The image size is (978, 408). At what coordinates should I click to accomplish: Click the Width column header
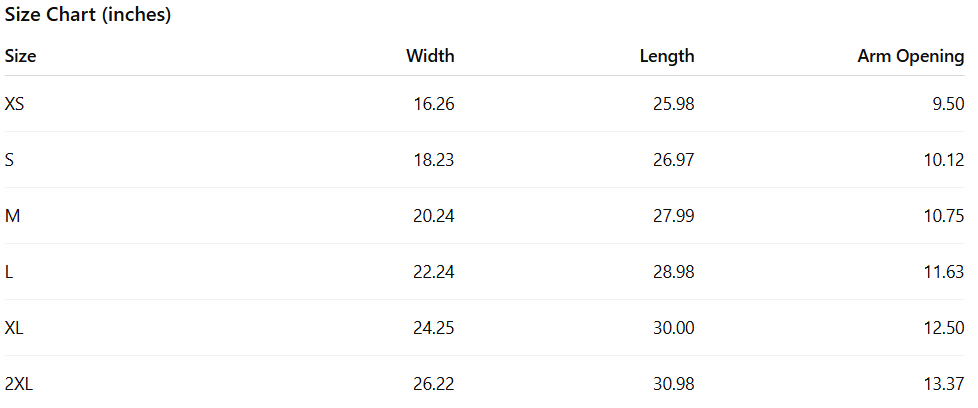[x=430, y=56]
